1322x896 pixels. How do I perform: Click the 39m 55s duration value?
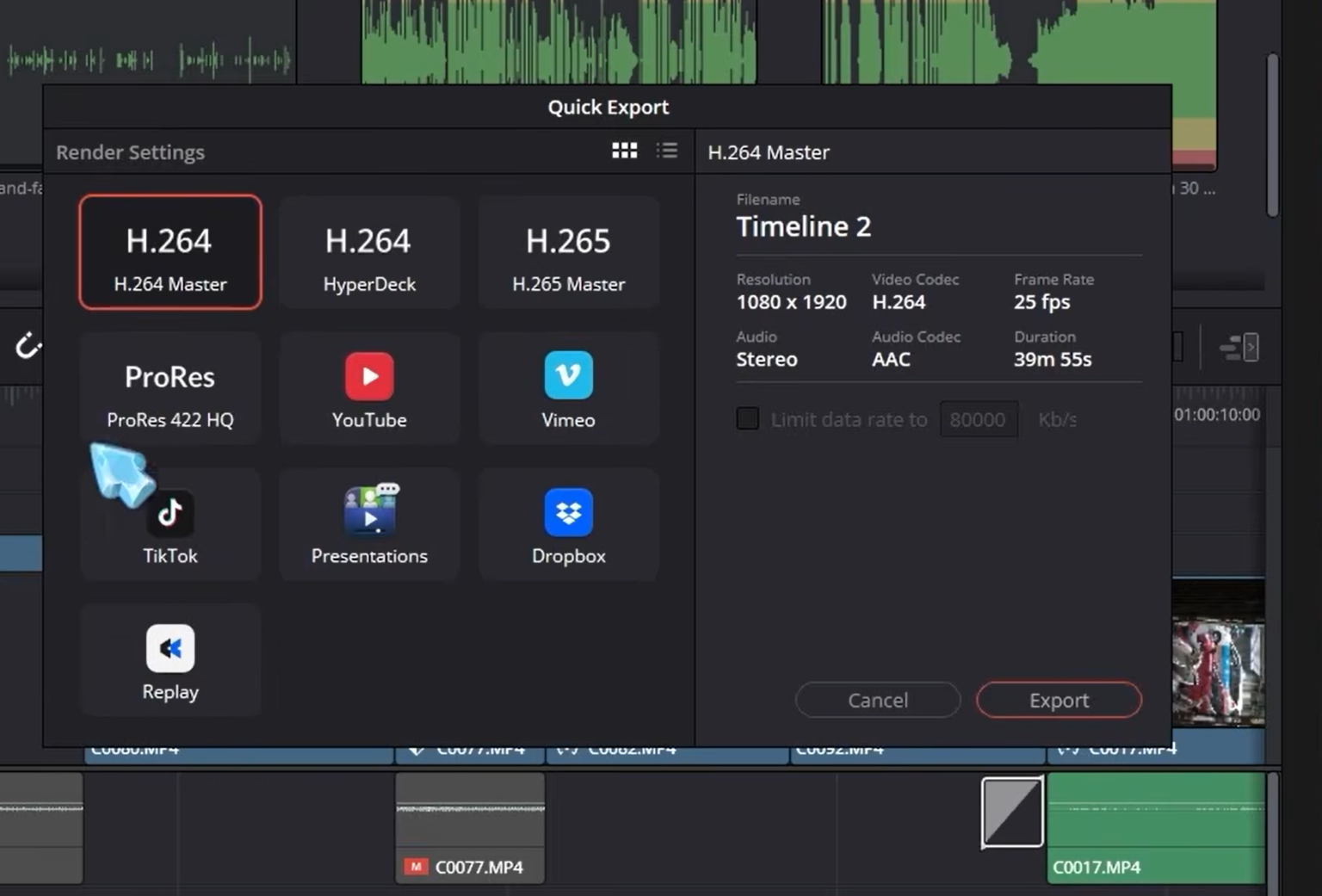(x=1052, y=359)
